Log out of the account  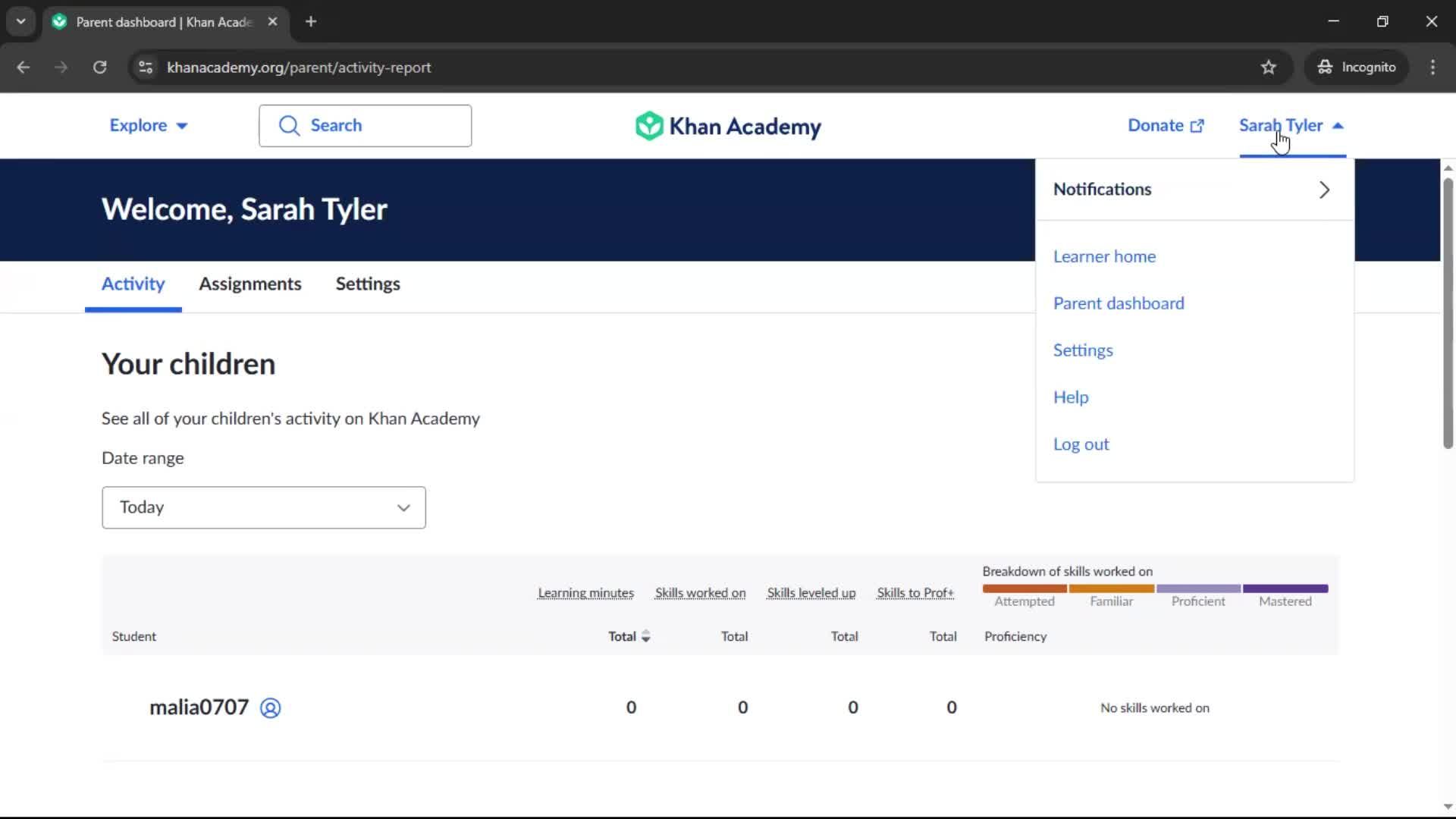point(1081,445)
